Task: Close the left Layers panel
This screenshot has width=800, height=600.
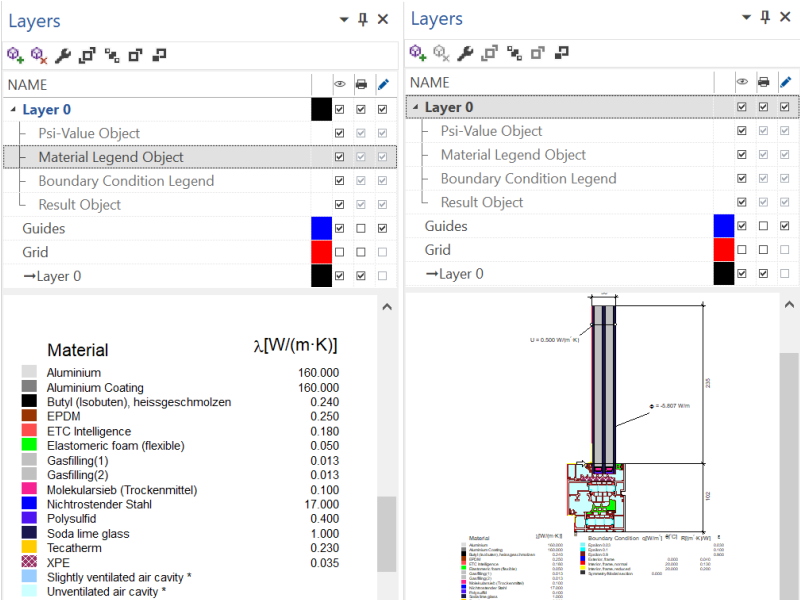Action: click(x=383, y=19)
